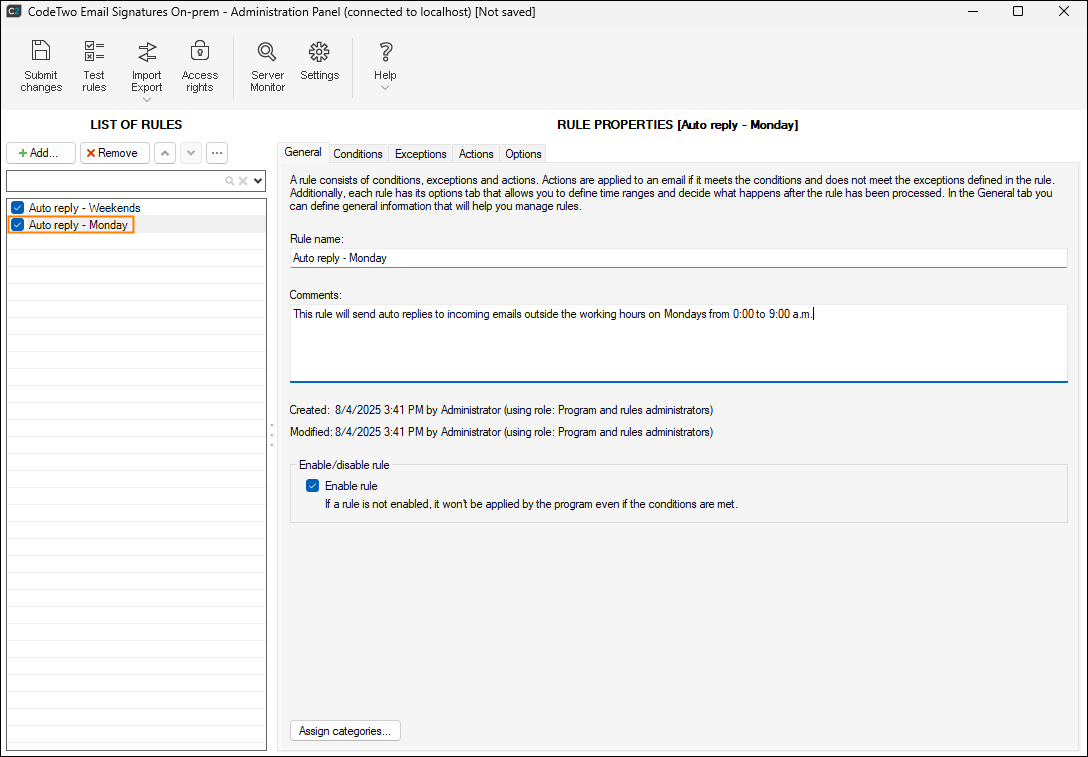This screenshot has width=1088, height=757.
Task: Open the rules search filter dropdown arrow
Action: (x=258, y=181)
